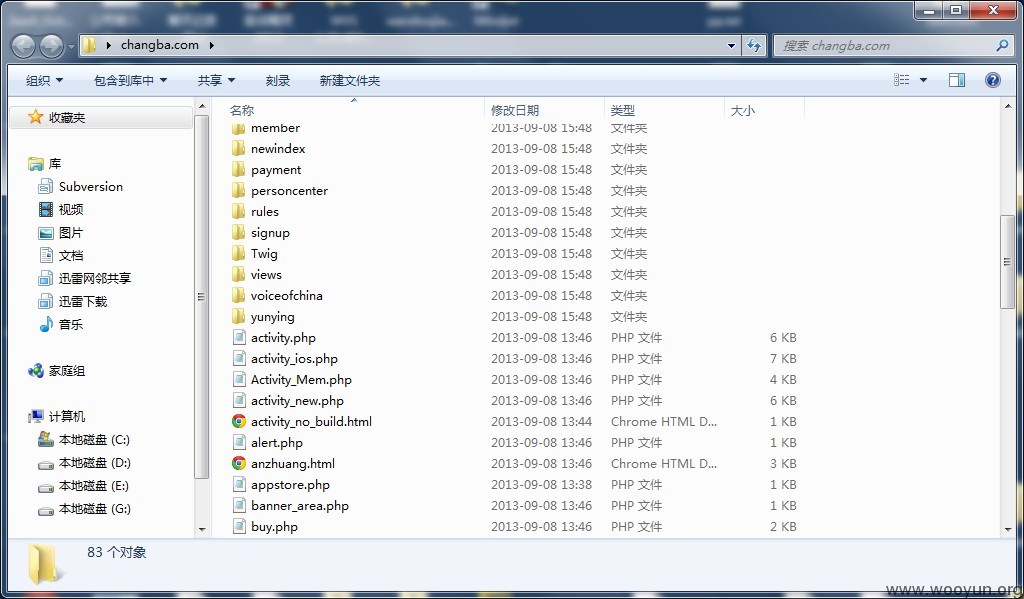Toggle the preview pane icon
This screenshot has height=599, width=1024.
(957, 80)
